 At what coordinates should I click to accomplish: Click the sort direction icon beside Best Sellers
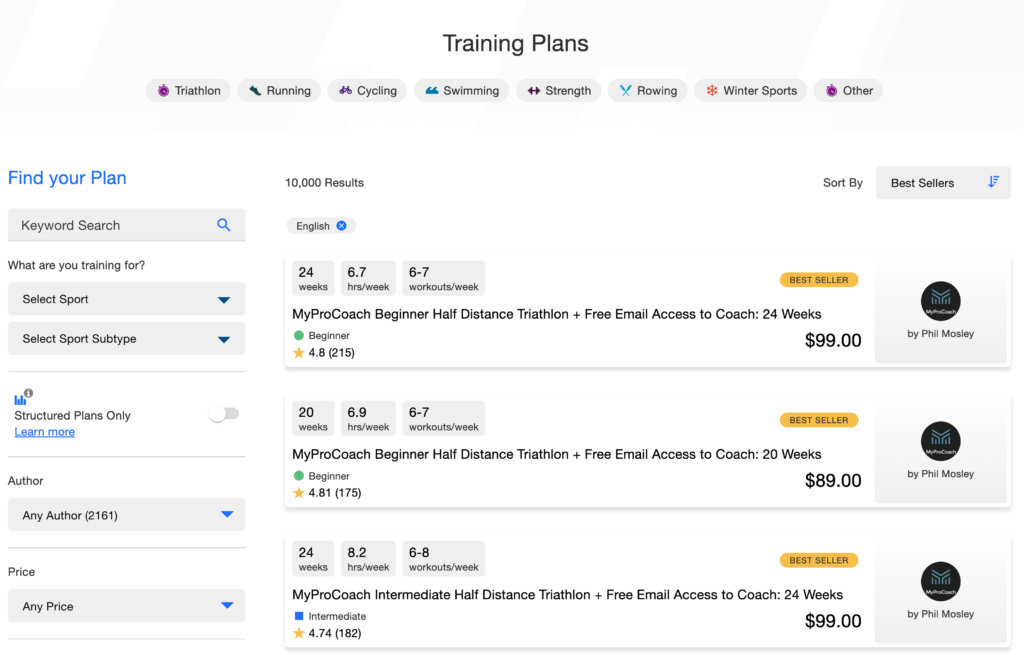coord(993,182)
